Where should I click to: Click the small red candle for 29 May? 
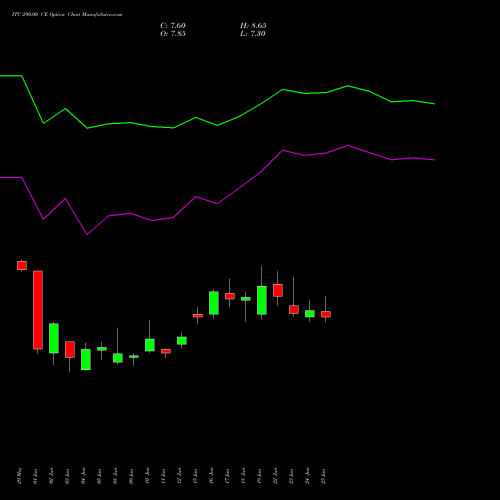click(x=22, y=265)
